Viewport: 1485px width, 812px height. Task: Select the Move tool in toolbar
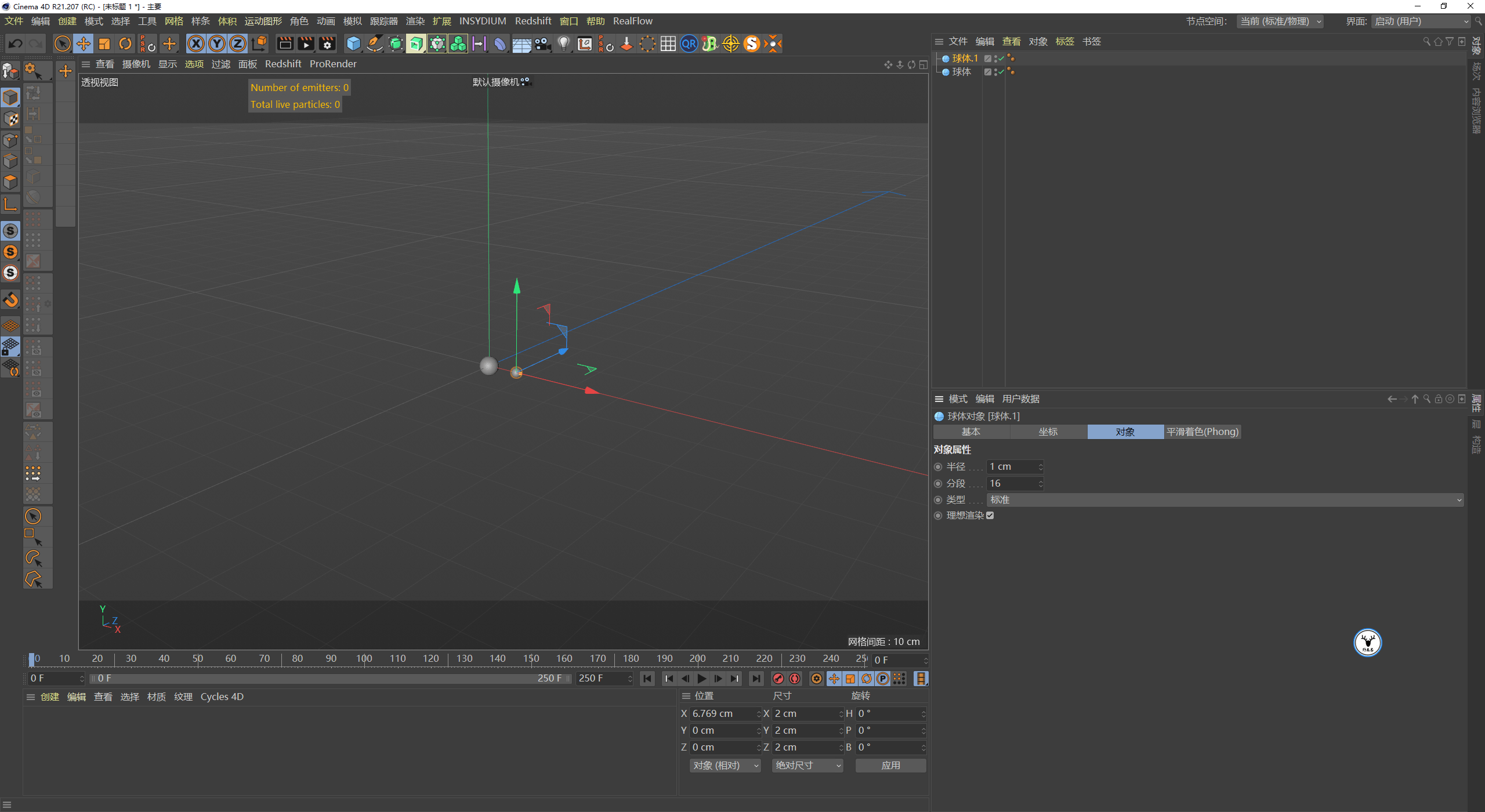click(84, 43)
